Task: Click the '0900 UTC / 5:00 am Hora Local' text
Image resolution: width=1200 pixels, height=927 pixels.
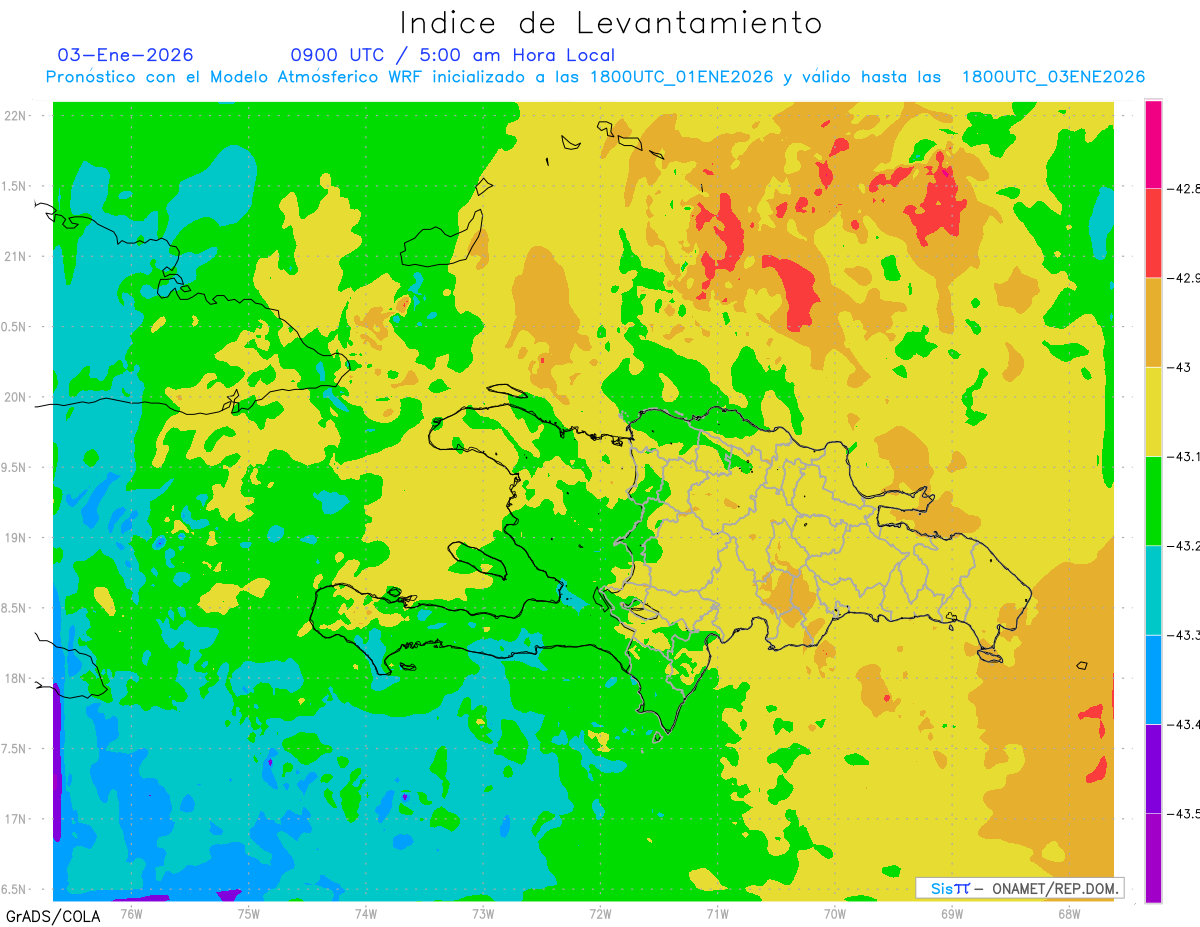Action: pos(452,55)
